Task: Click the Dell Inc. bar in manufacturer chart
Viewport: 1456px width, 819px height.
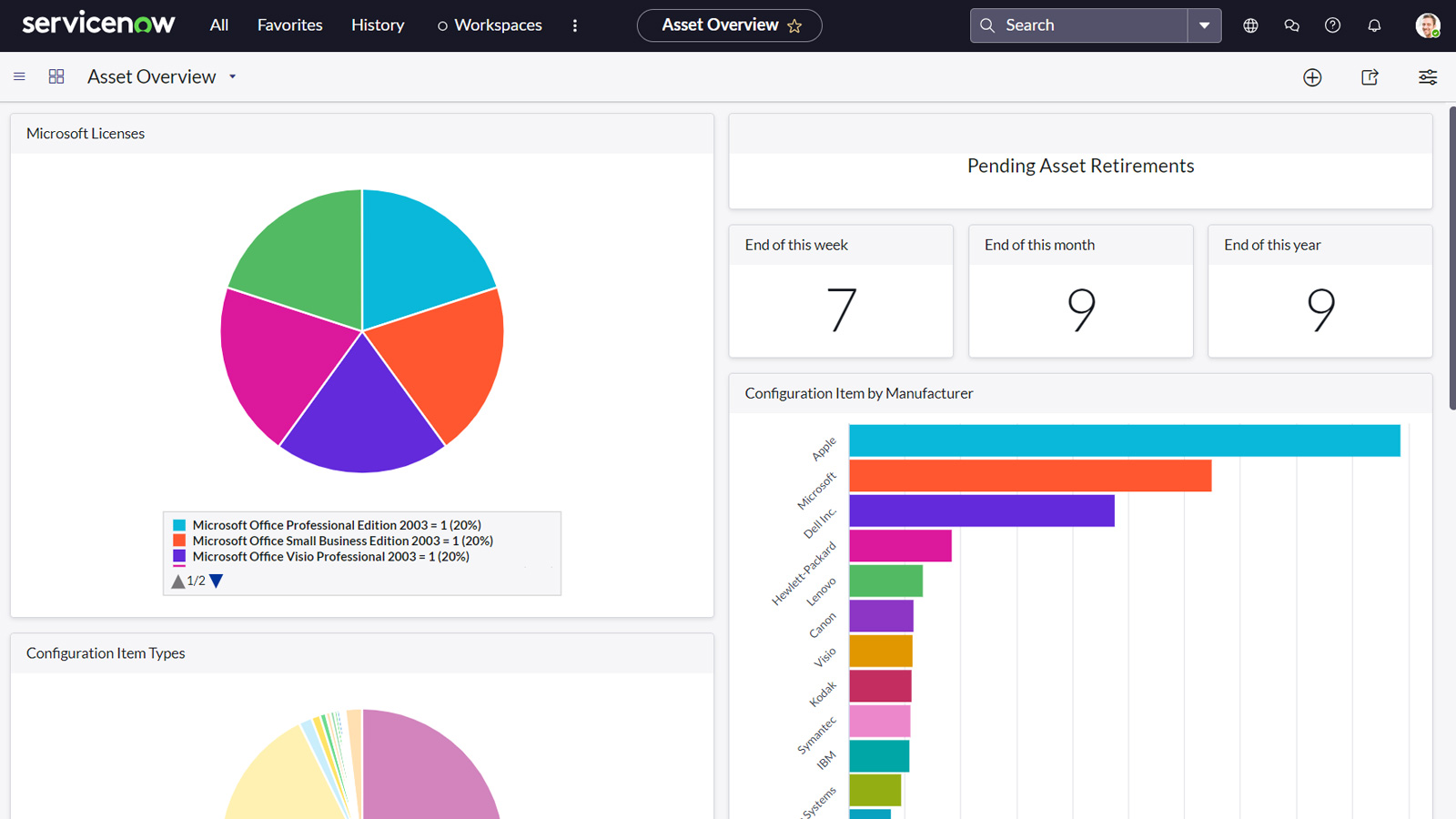Action: [x=982, y=511]
